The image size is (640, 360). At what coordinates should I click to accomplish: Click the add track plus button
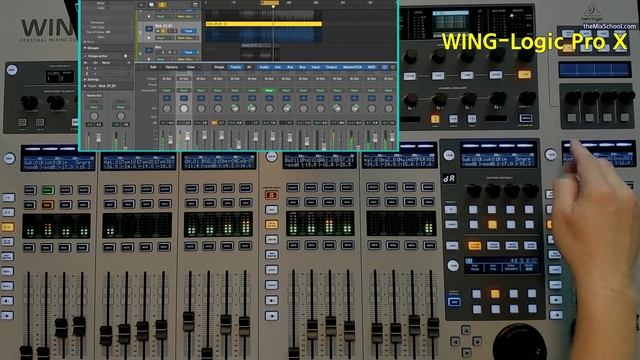click(142, 5)
